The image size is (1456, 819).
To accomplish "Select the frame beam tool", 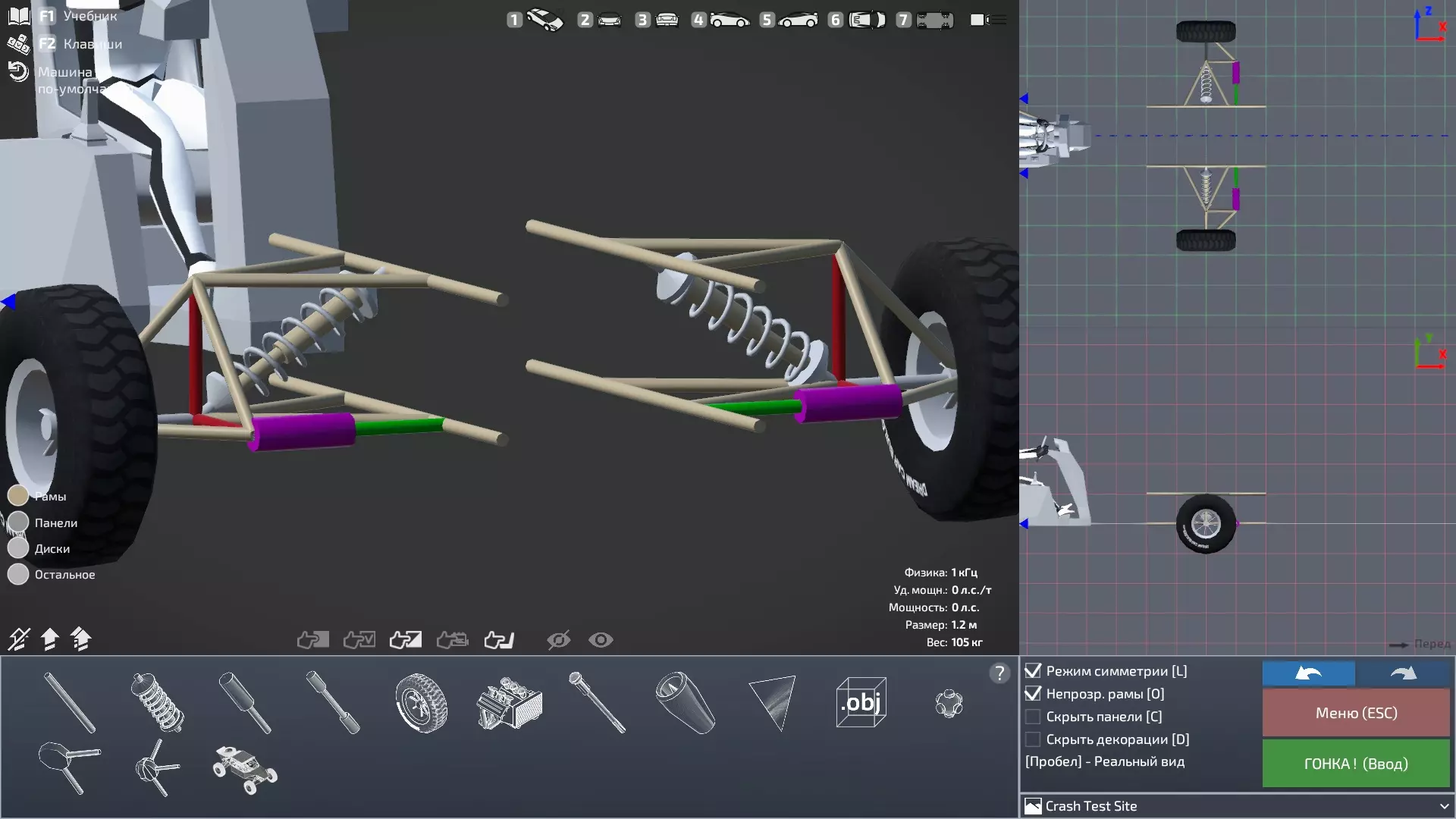I will point(70,703).
